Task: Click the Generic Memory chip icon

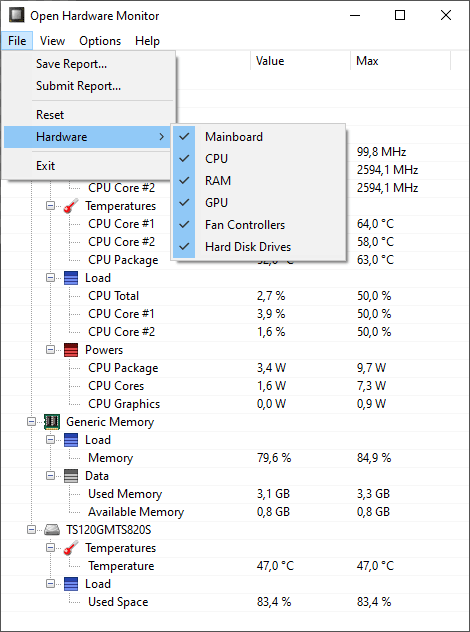Action: pyautogui.click(x=52, y=422)
